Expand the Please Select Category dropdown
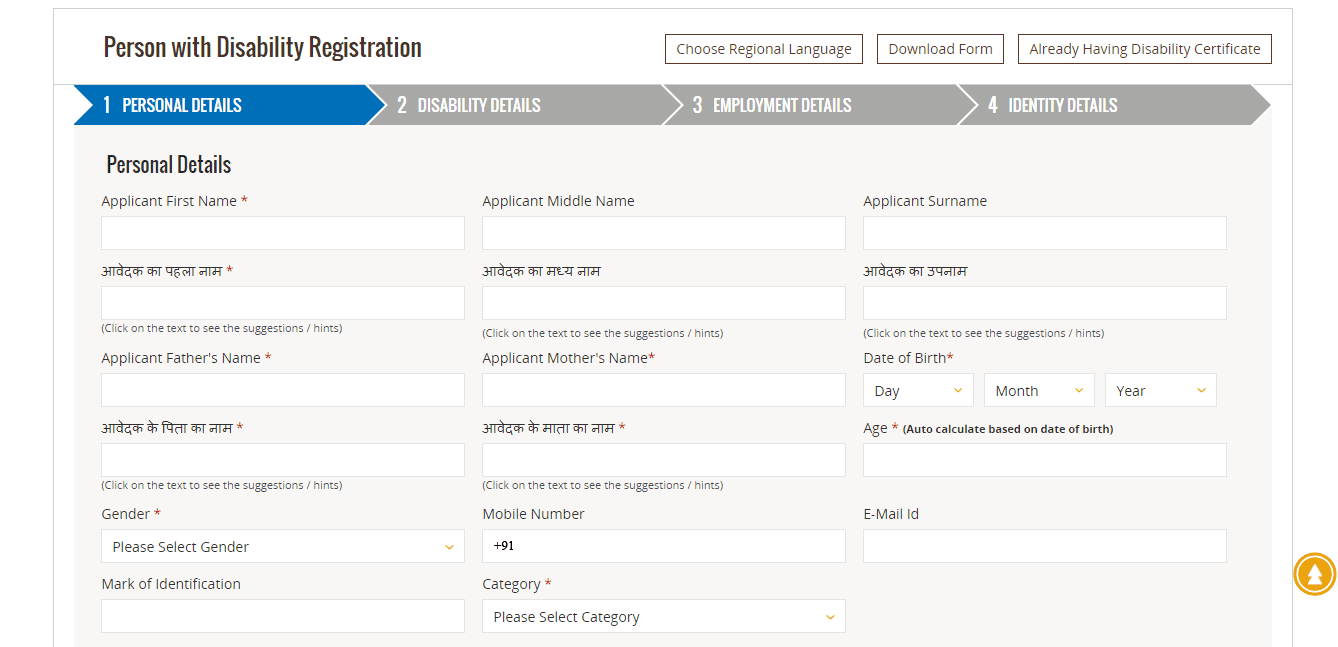This screenshot has width=1338, height=647. (663, 616)
